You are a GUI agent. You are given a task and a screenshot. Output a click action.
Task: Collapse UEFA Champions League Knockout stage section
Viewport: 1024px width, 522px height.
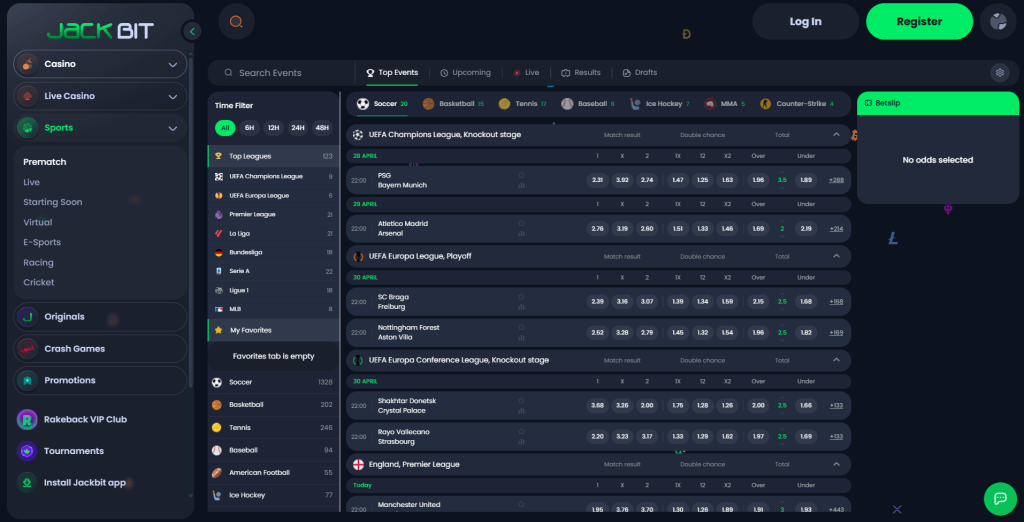(836, 134)
